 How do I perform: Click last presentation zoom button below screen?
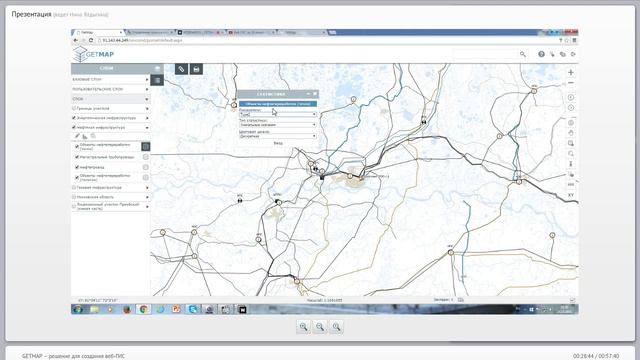coord(336,327)
